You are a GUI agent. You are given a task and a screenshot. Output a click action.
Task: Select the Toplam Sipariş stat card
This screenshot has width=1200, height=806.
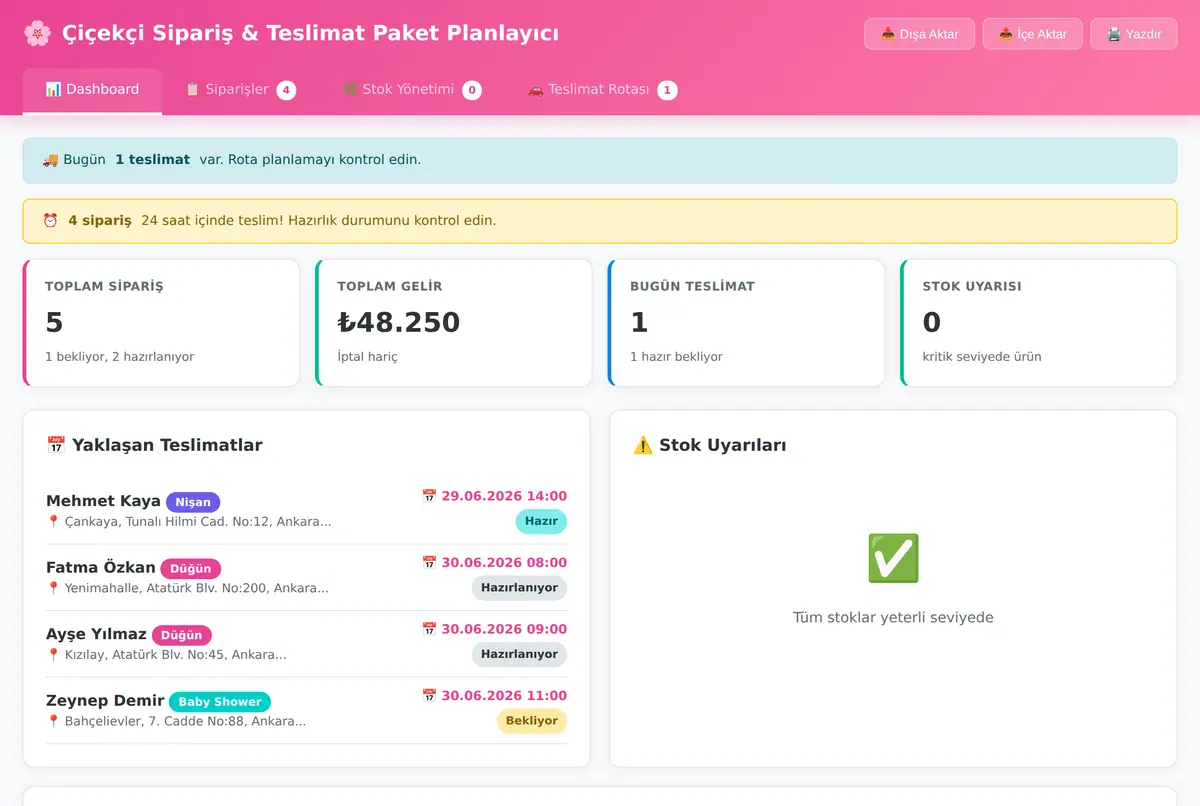pos(161,323)
